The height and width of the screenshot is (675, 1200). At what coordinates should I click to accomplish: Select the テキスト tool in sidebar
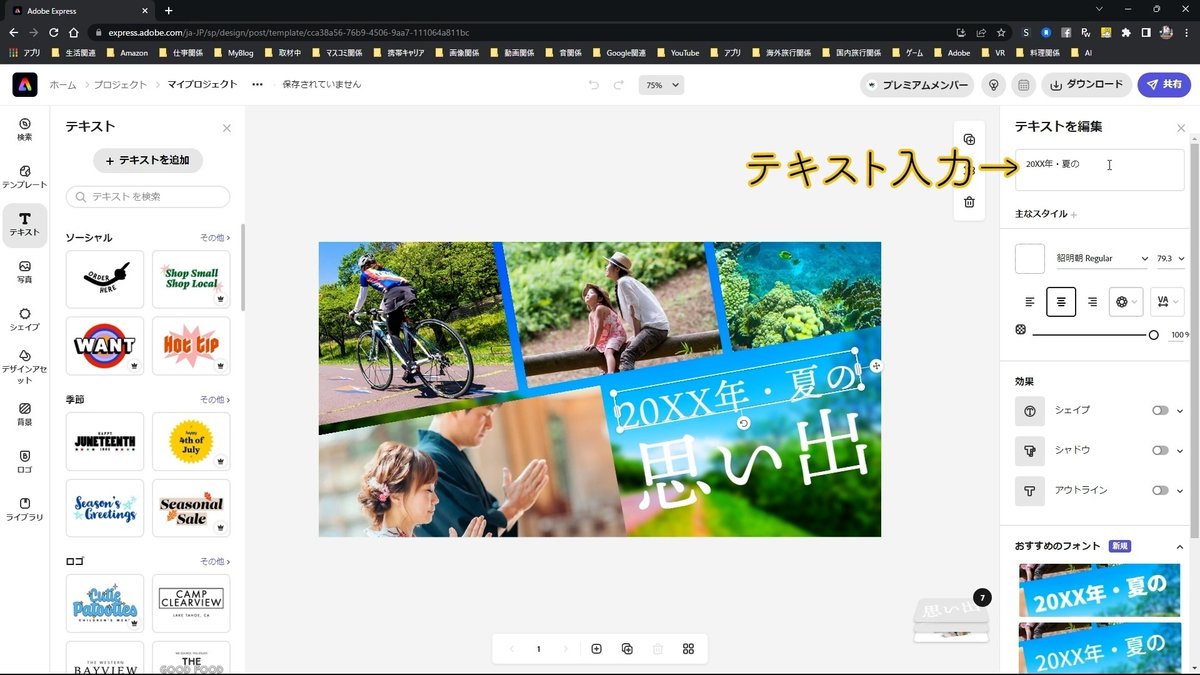point(25,224)
